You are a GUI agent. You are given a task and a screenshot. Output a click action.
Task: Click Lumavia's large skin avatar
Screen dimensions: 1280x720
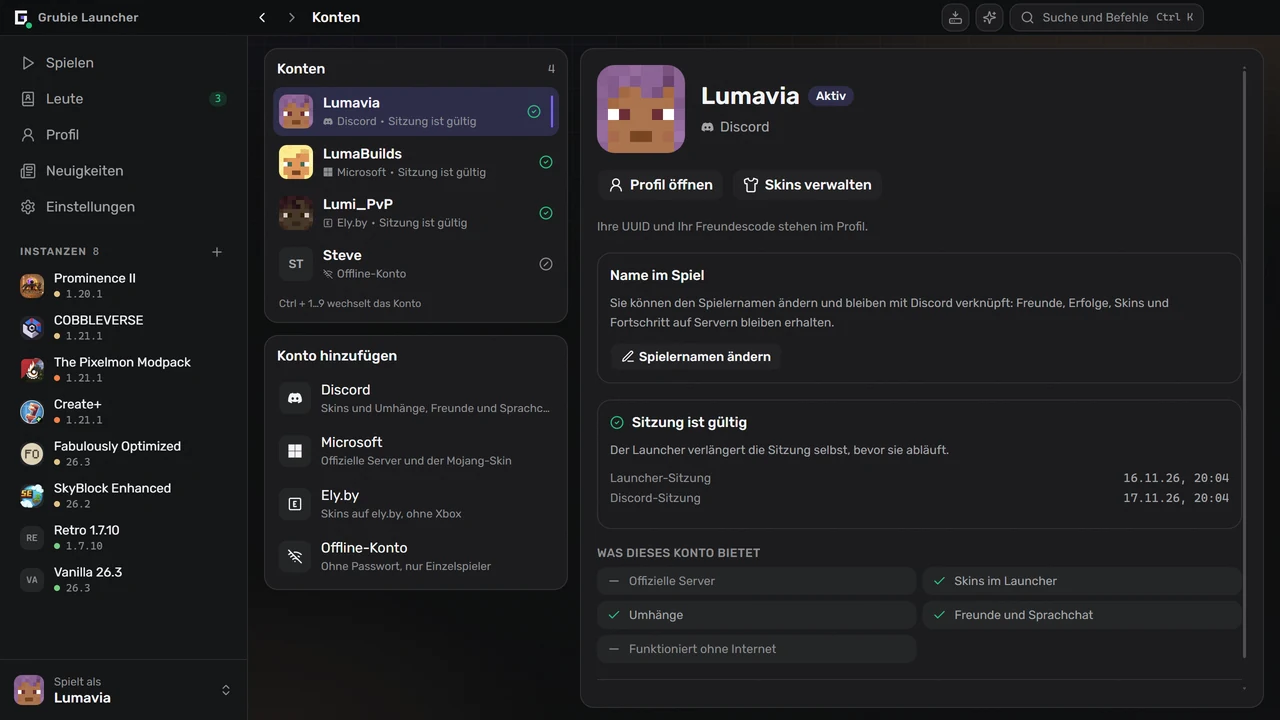coord(641,109)
